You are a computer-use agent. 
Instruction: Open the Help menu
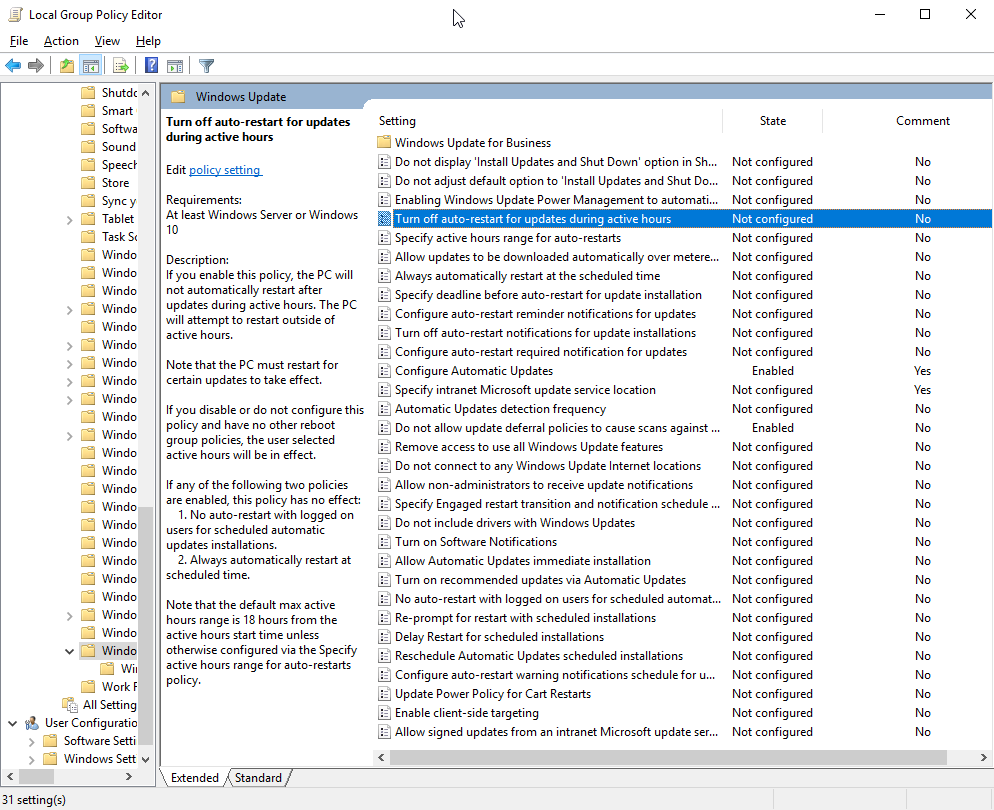point(148,41)
